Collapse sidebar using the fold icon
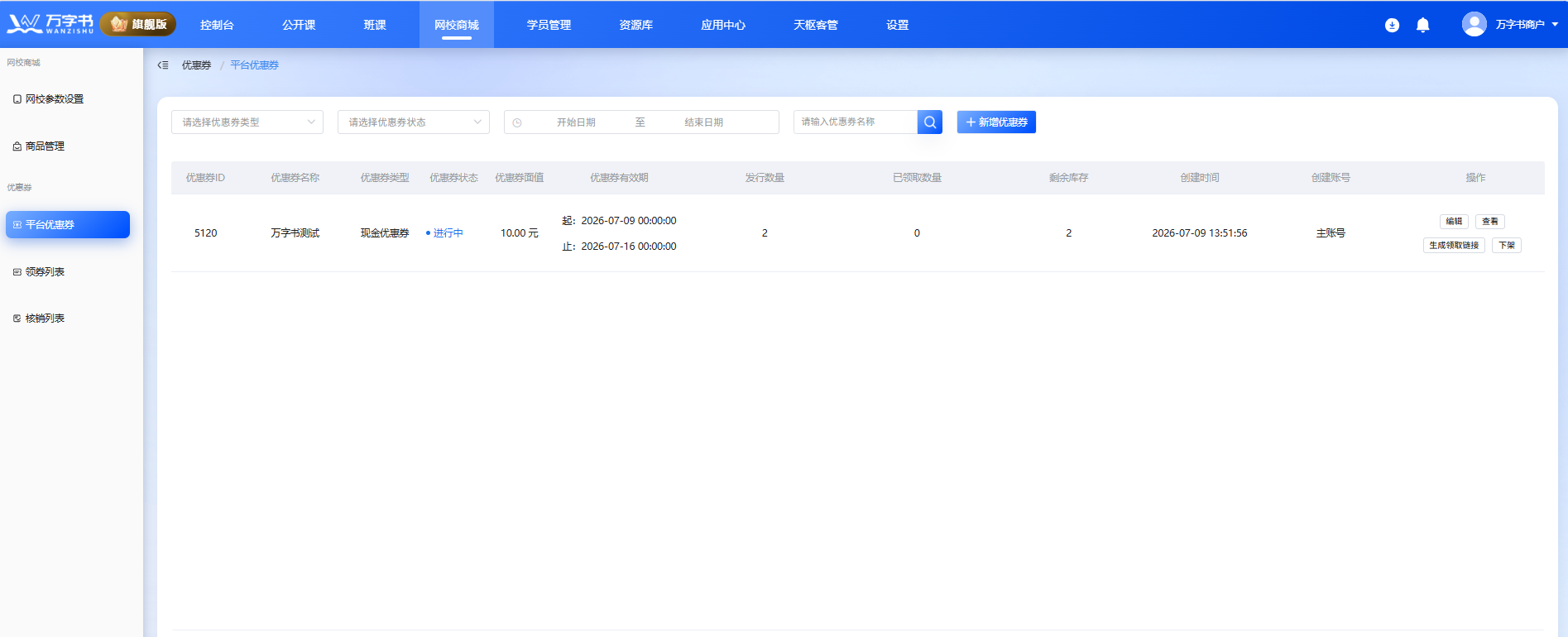The height and width of the screenshot is (637, 1568). pos(163,65)
